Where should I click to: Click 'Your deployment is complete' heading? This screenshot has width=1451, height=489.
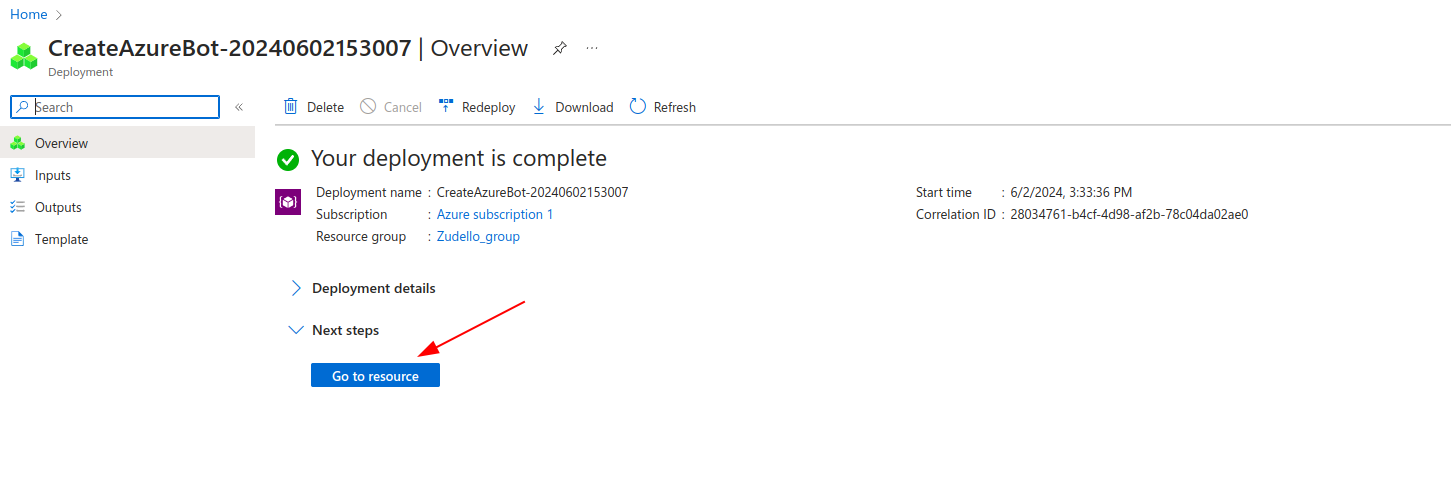(x=459, y=158)
